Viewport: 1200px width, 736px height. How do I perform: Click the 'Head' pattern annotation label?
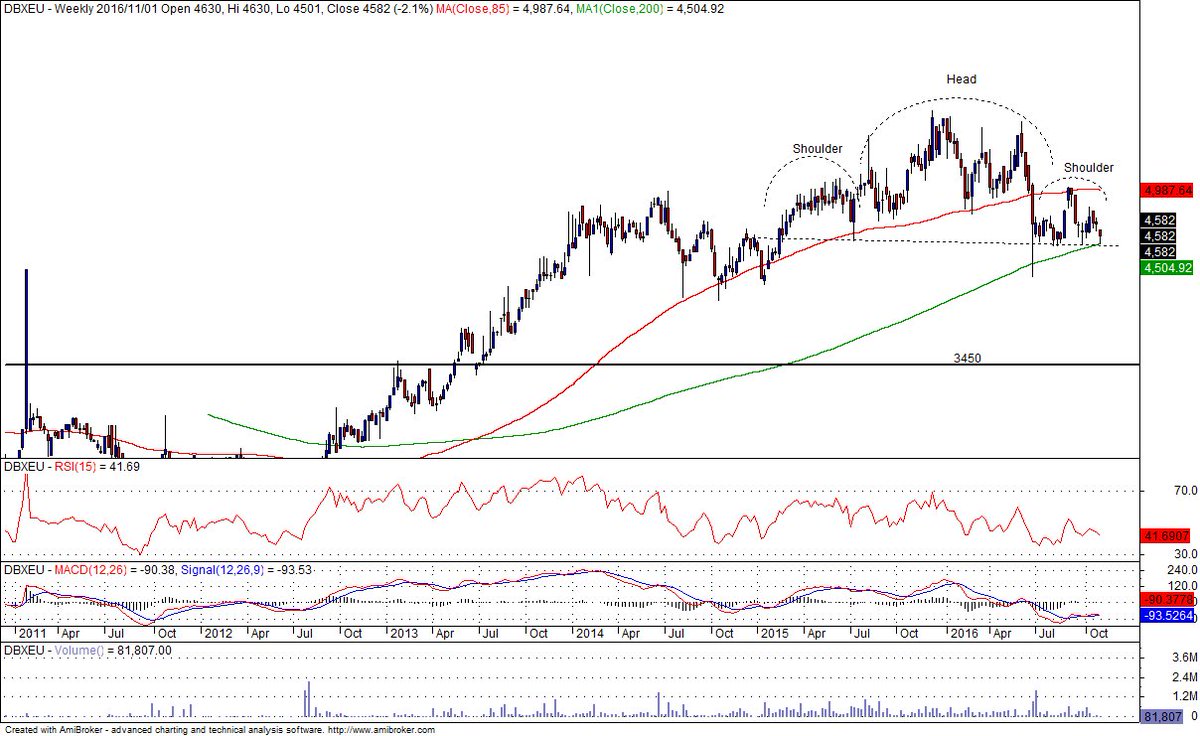coord(961,79)
